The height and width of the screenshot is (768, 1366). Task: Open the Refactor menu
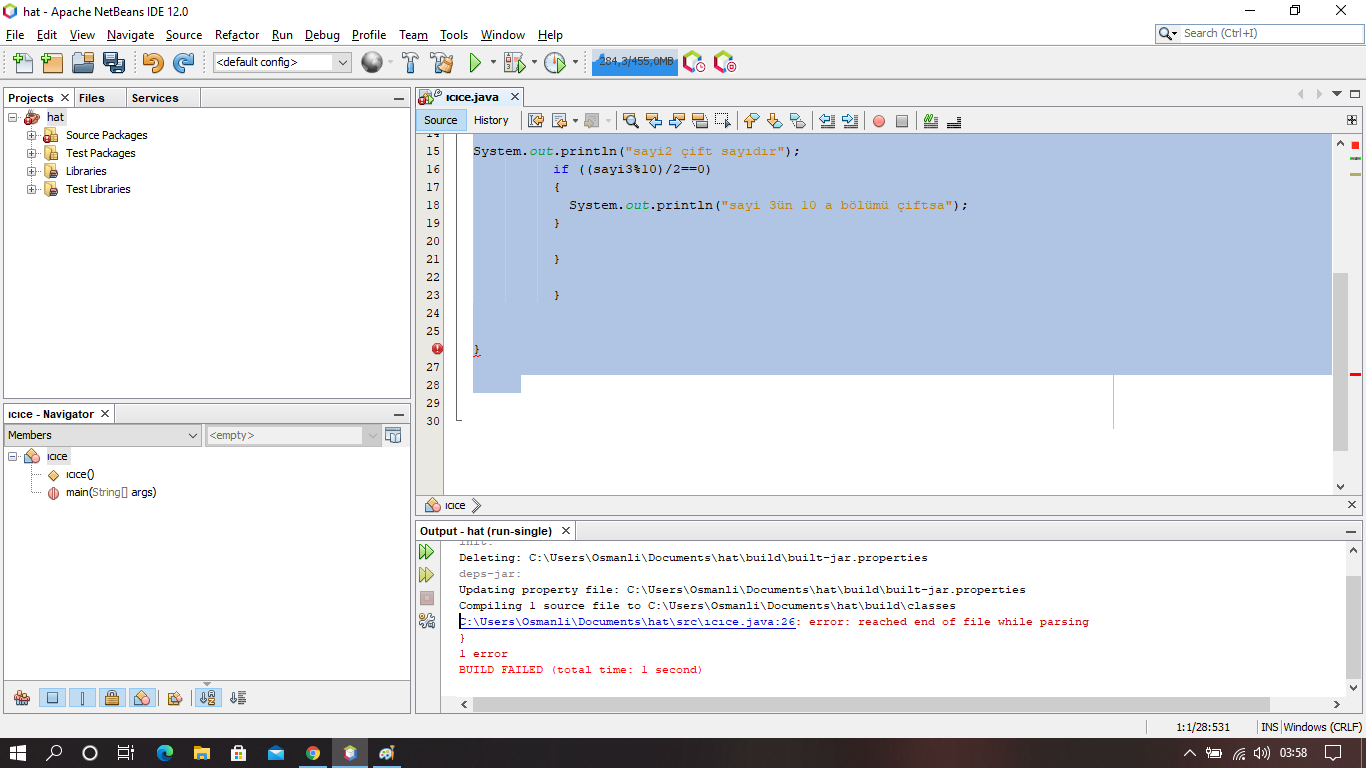click(237, 34)
